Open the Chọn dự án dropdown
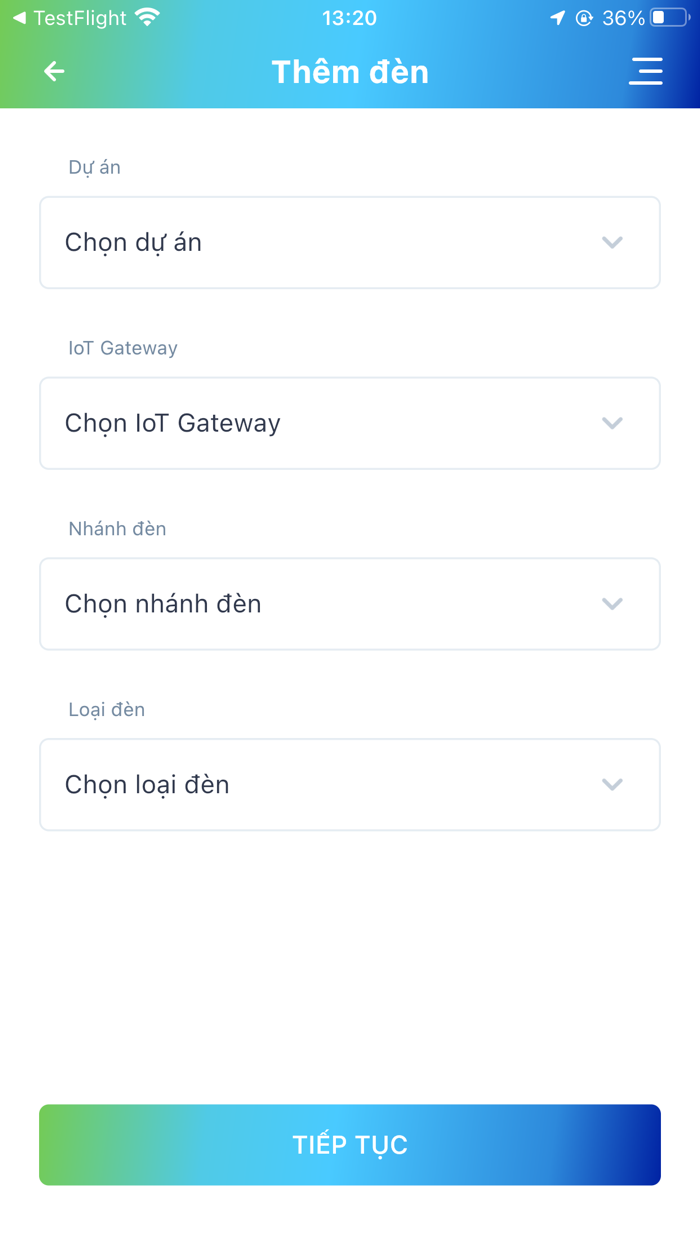Viewport: 700px width, 1244px height. click(350, 243)
